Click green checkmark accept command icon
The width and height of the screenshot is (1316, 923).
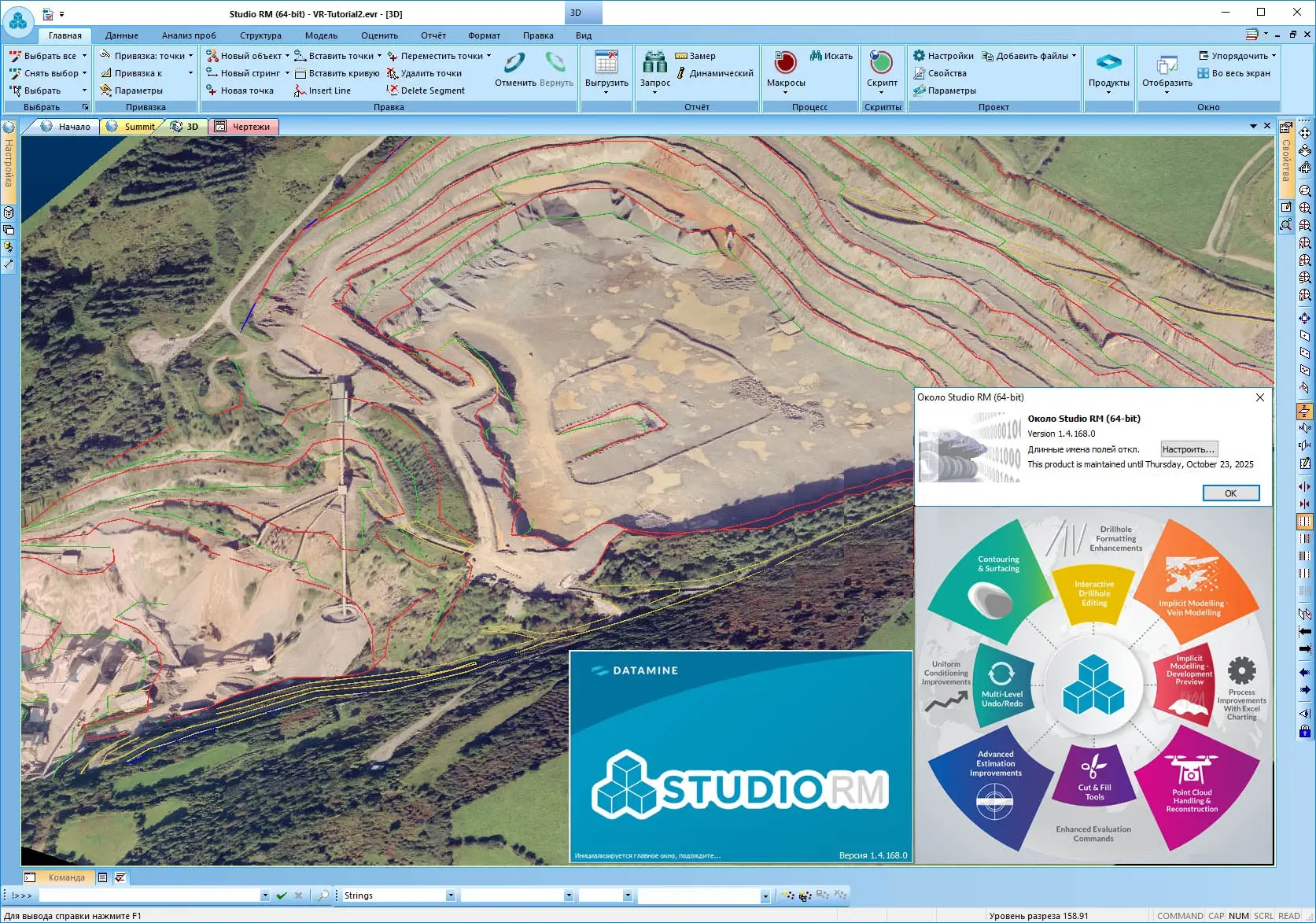(282, 895)
